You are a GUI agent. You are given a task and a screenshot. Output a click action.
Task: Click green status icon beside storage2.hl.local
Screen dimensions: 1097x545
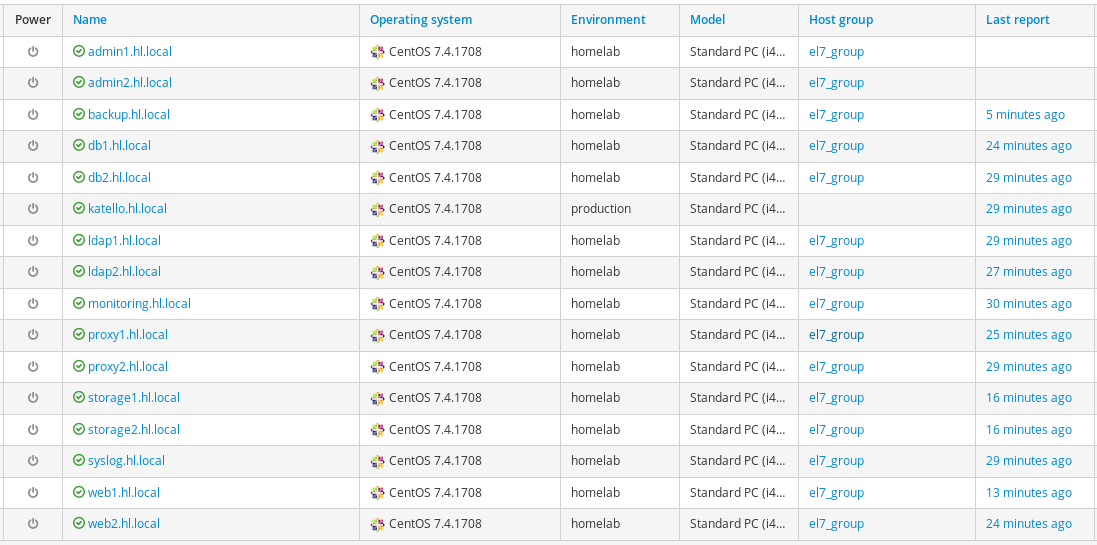pyautogui.click(x=79, y=429)
